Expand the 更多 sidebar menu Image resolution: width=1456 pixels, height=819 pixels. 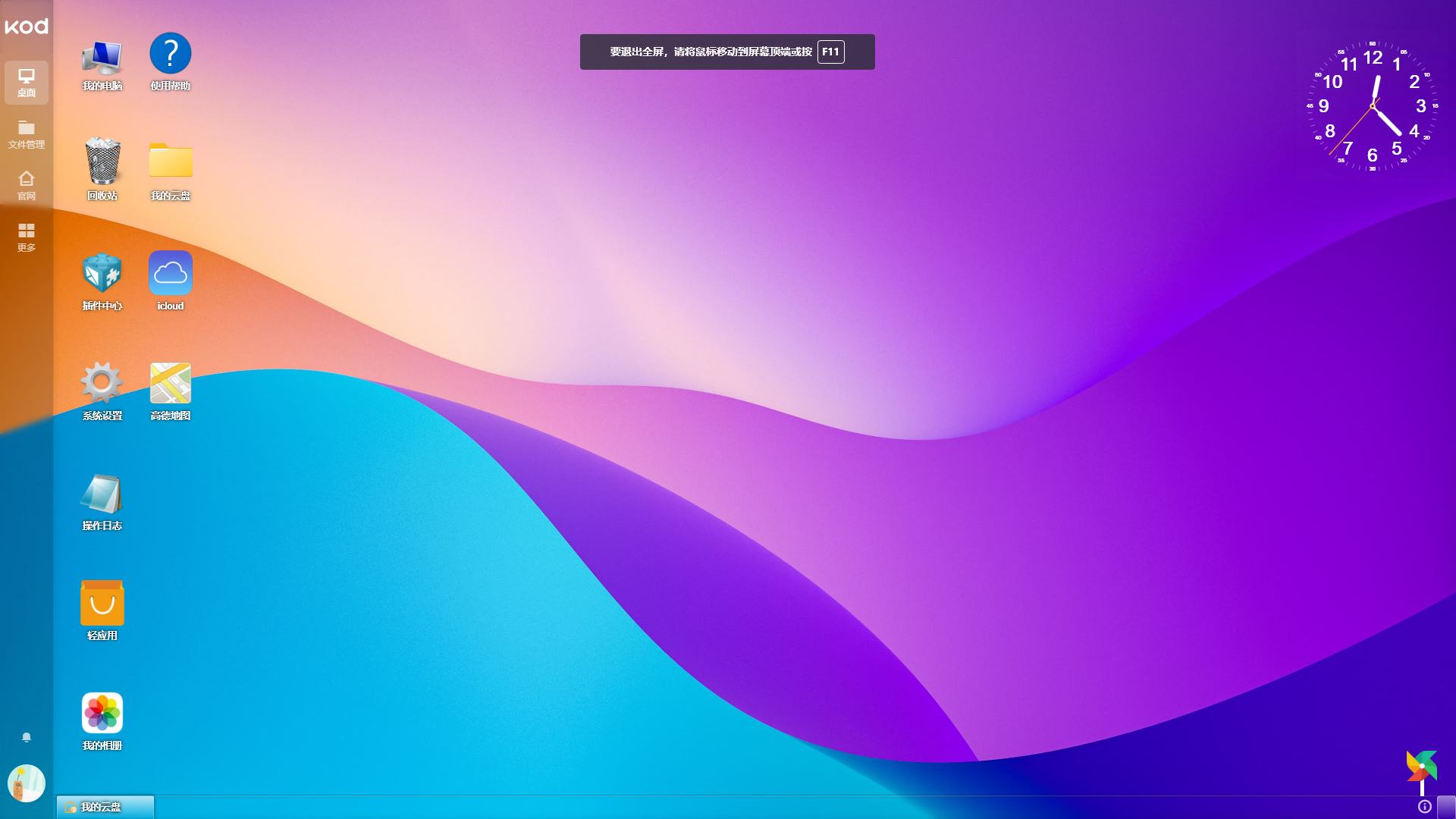[27, 237]
